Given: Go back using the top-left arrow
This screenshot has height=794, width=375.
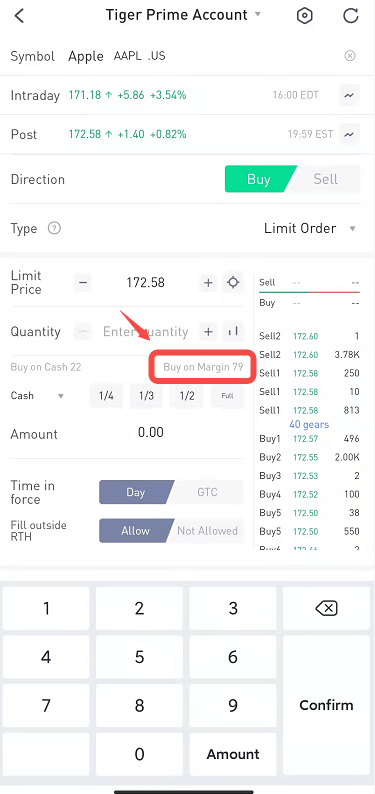Looking at the screenshot, I should (x=19, y=16).
